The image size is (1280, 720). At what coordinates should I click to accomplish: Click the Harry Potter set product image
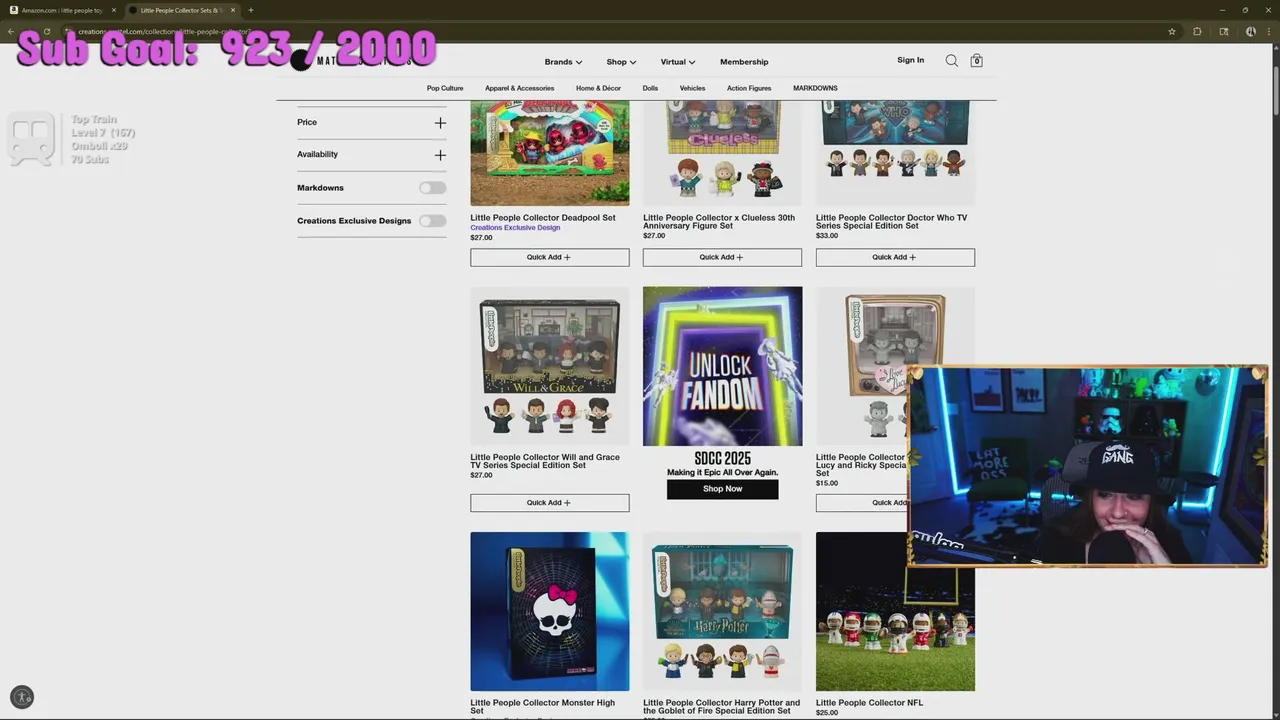(722, 611)
